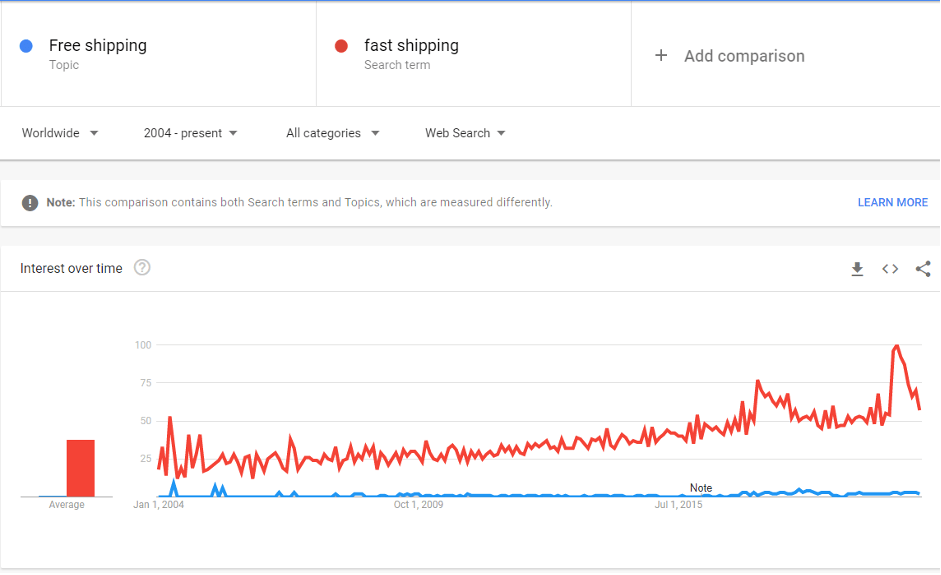Open the 2004 - present date range dropdown
The image size is (941, 575).
tap(190, 133)
